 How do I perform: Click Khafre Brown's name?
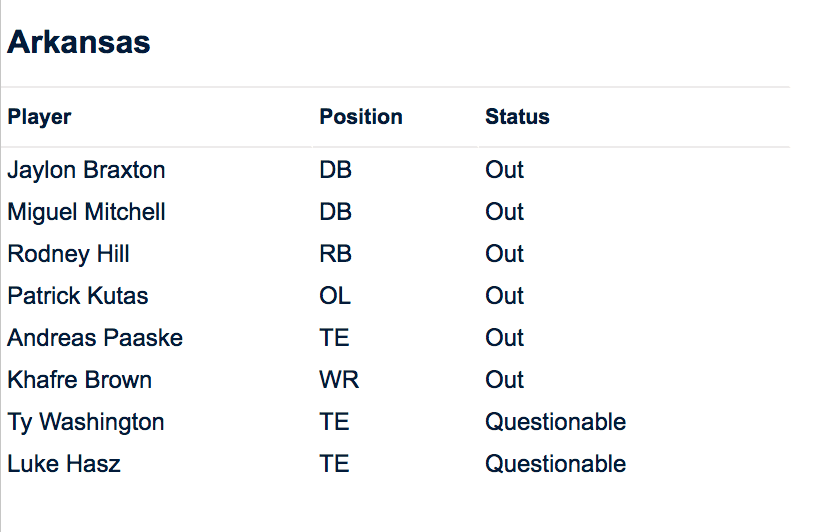click(79, 380)
